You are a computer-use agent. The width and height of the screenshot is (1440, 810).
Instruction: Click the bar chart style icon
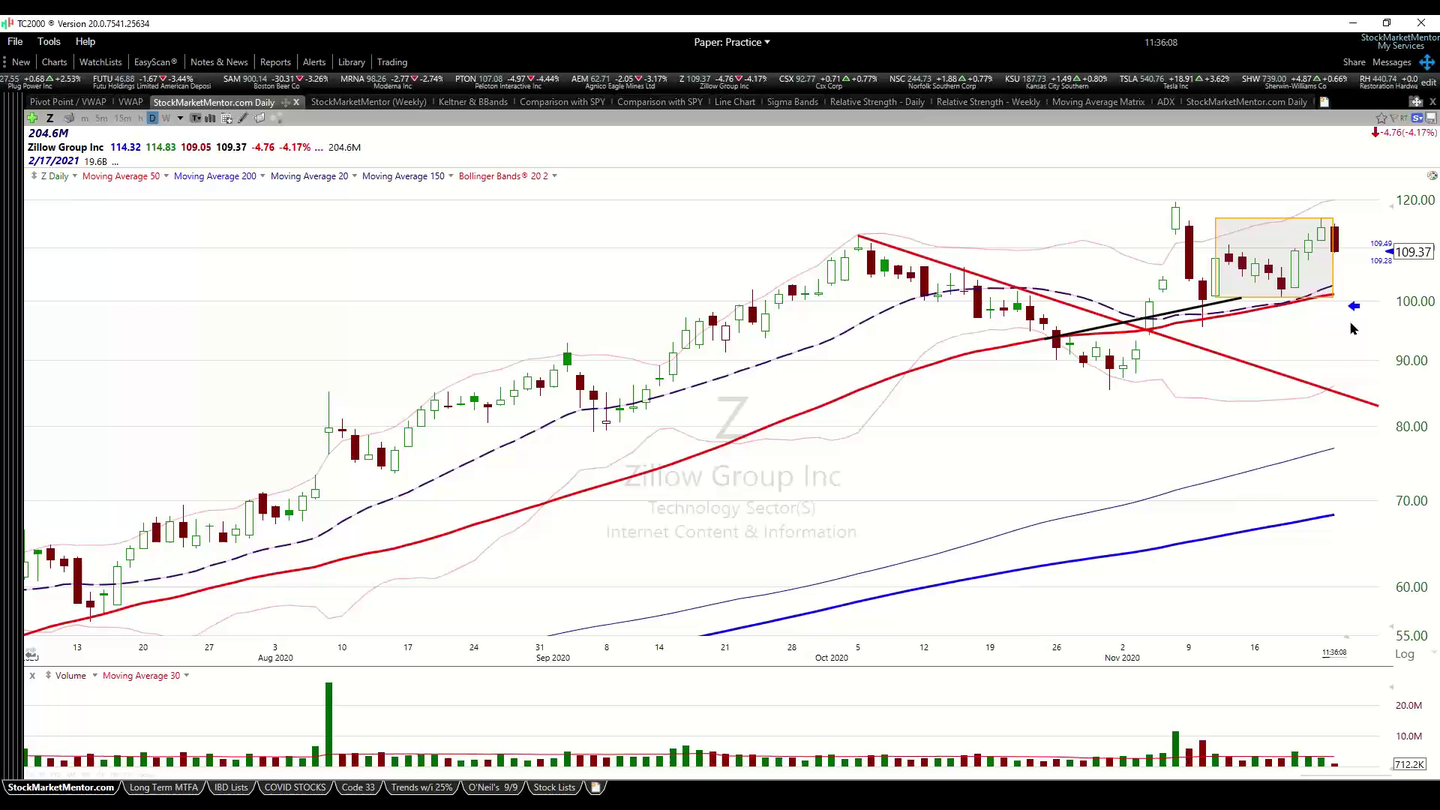coord(210,118)
